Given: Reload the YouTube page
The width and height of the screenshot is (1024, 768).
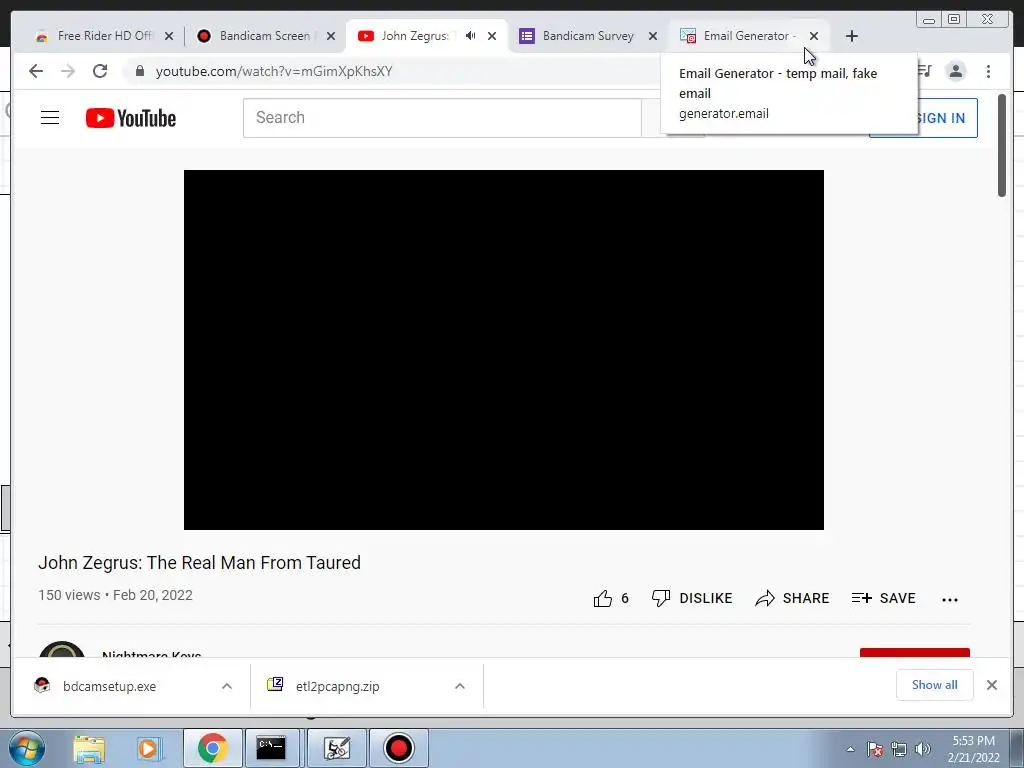Looking at the screenshot, I should 100,71.
